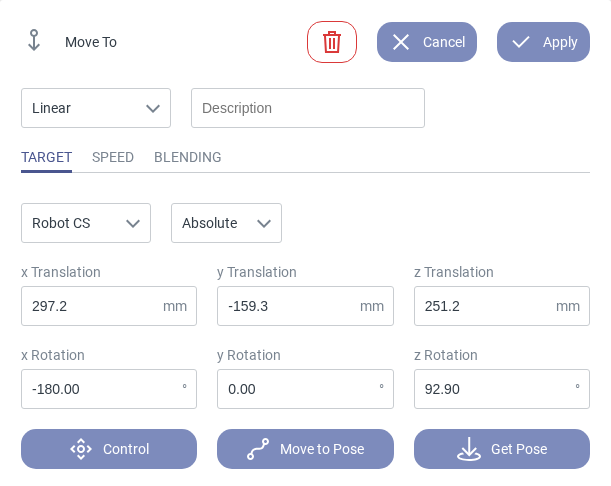
Task: Edit the x Translation value 297.2
Action: coord(109,306)
